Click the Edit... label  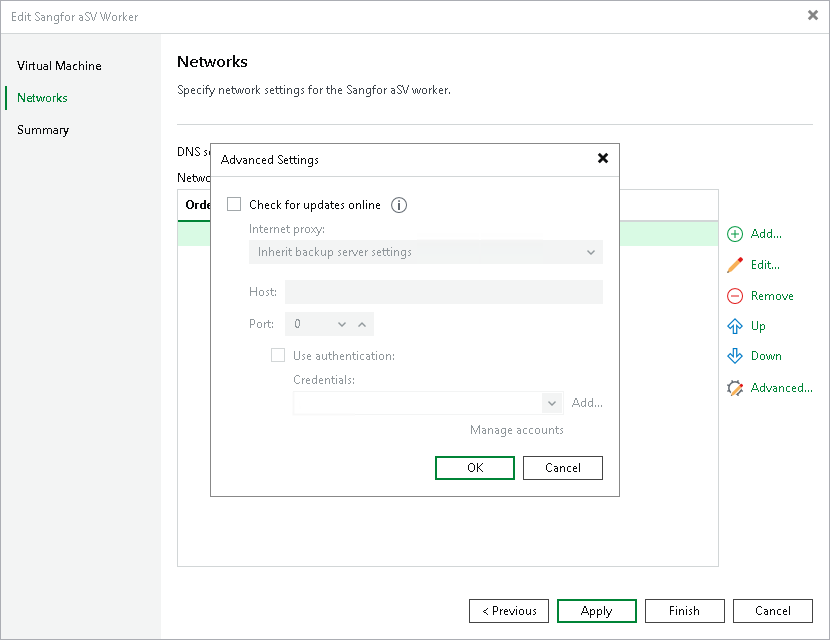coord(765,265)
